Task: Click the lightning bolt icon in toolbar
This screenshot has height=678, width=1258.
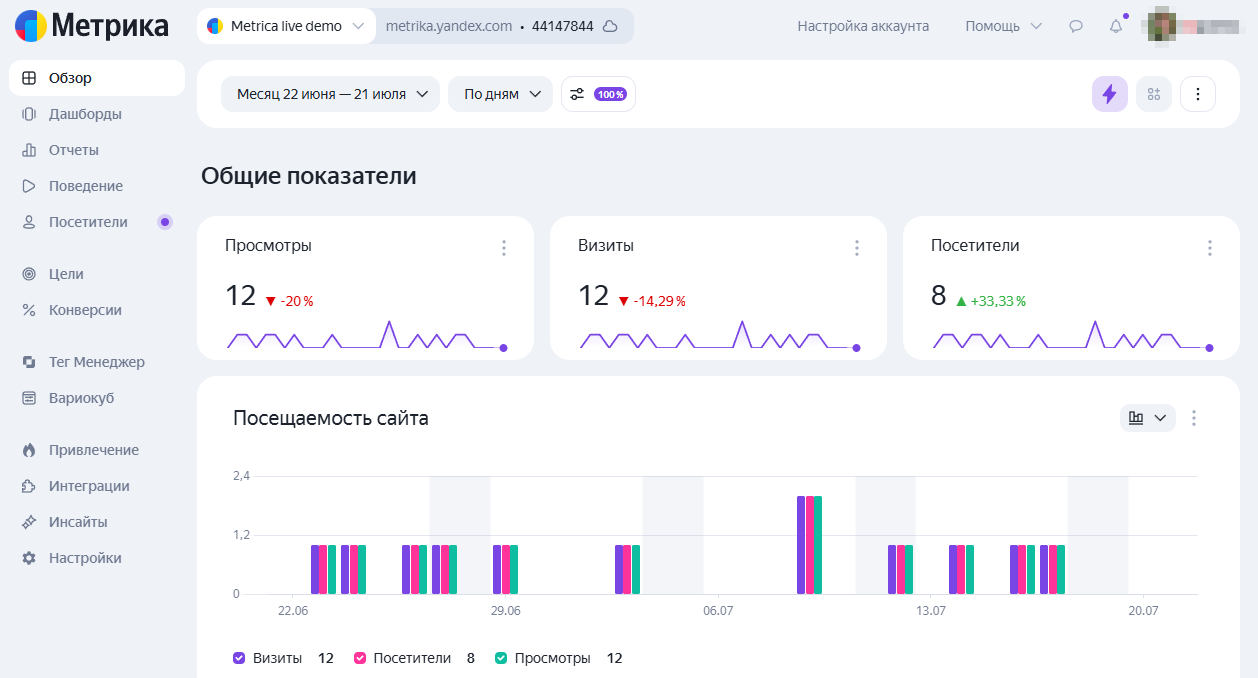Action: point(1109,94)
